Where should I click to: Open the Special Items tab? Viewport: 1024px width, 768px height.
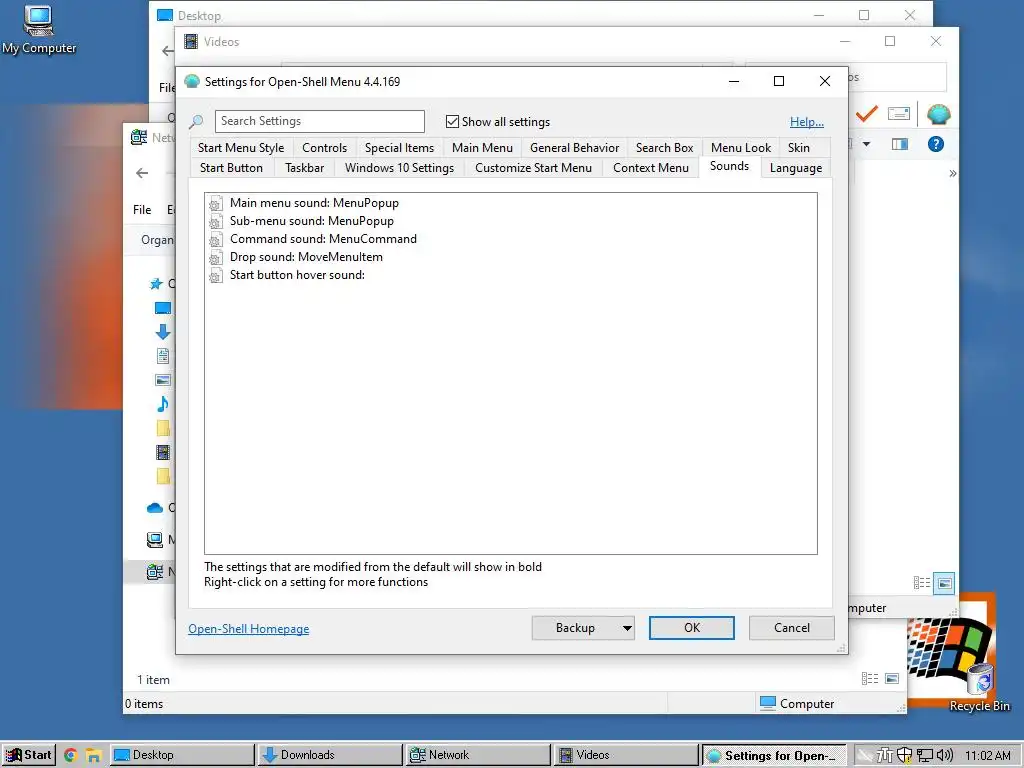point(399,148)
